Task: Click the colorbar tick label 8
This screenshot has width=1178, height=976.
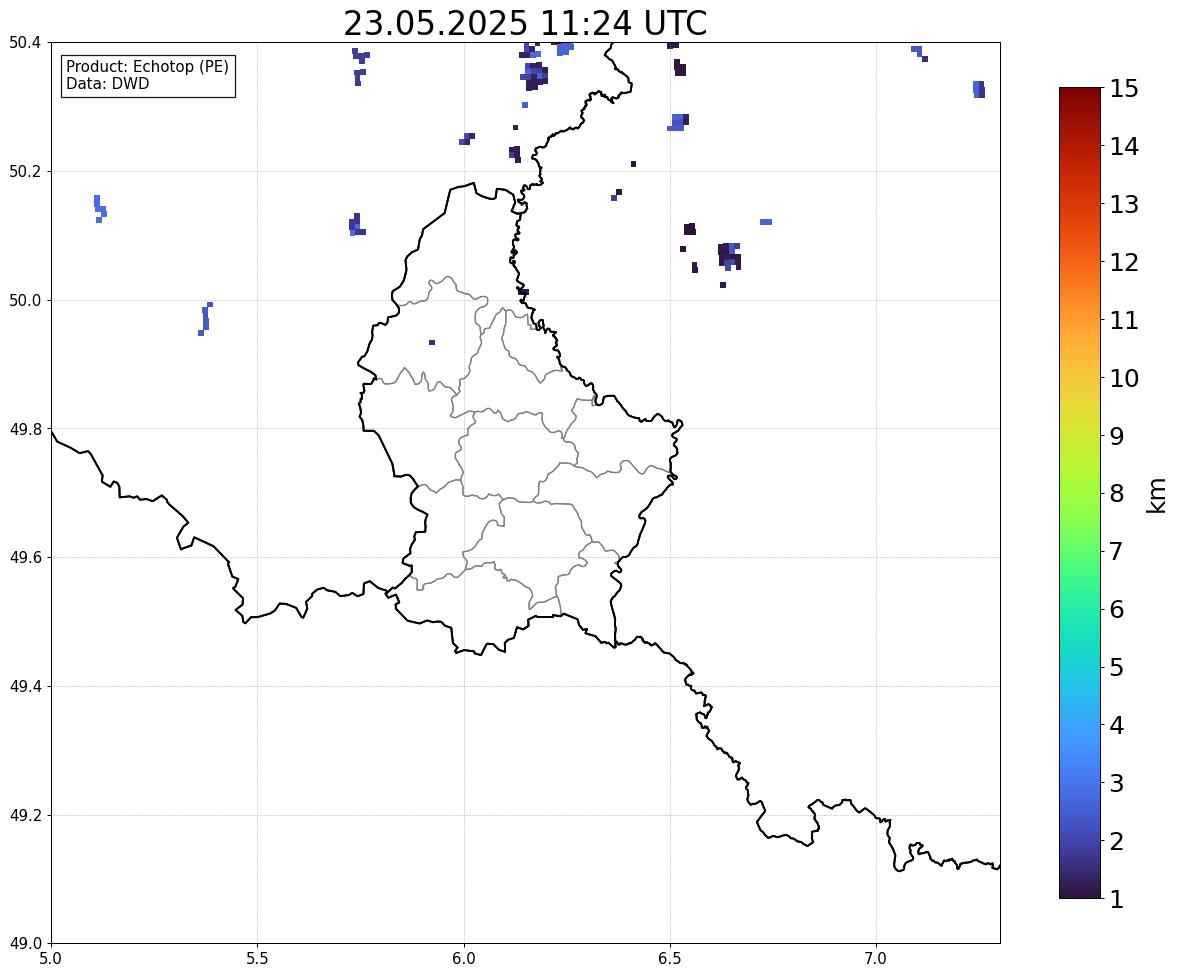Action: 1116,494
